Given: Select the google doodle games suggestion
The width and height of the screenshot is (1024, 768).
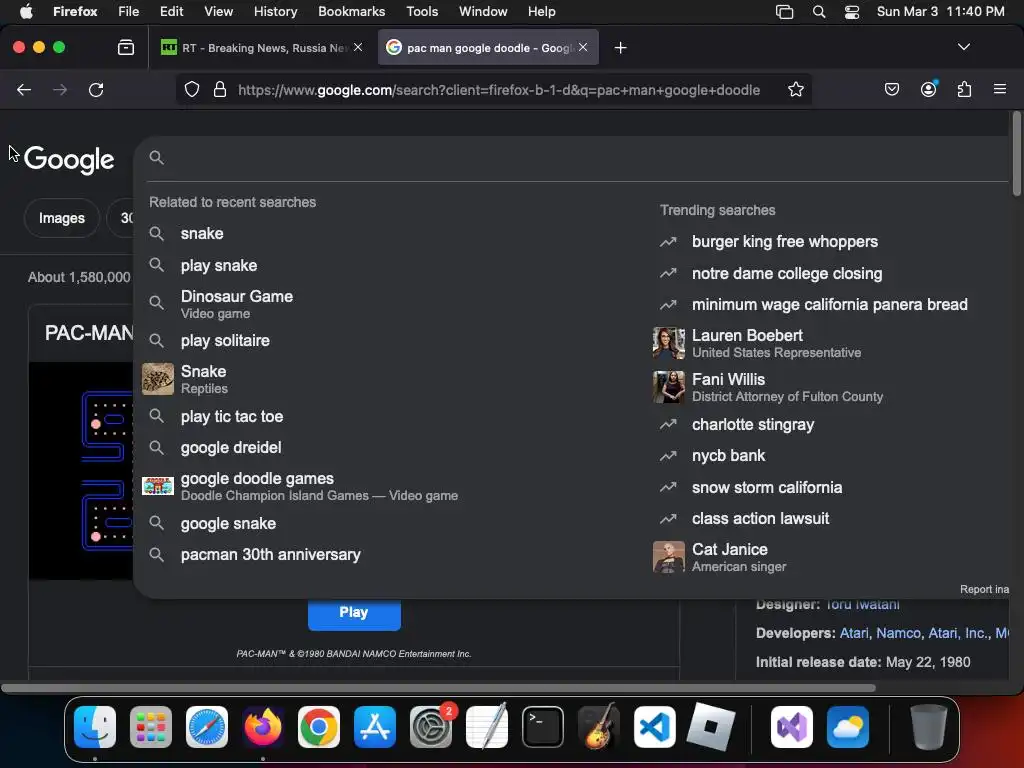Looking at the screenshot, I should [x=319, y=487].
